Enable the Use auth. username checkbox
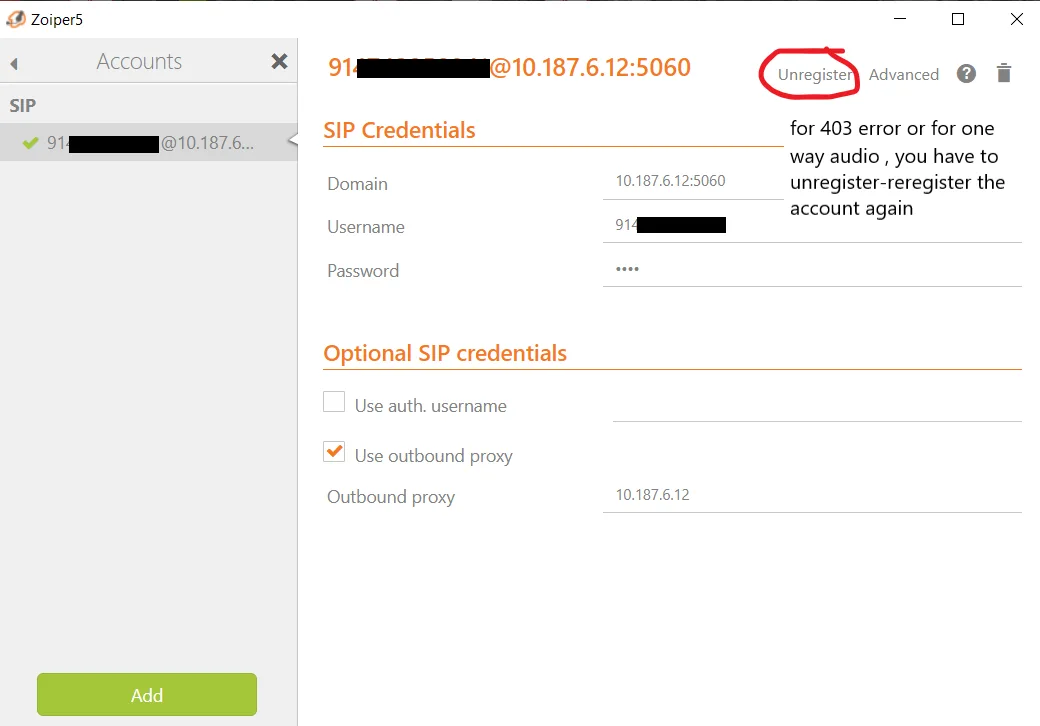This screenshot has height=726, width=1040. (334, 403)
